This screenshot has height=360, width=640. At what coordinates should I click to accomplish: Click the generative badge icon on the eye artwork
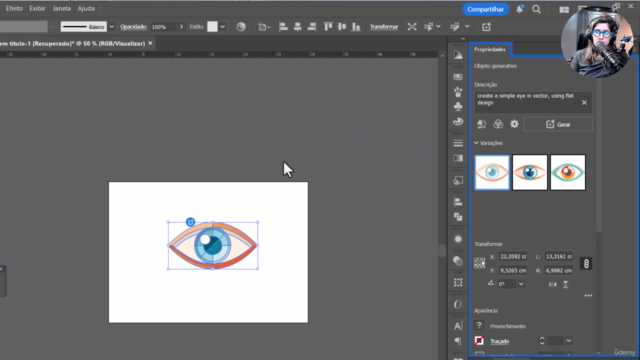(x=190, y=222)
